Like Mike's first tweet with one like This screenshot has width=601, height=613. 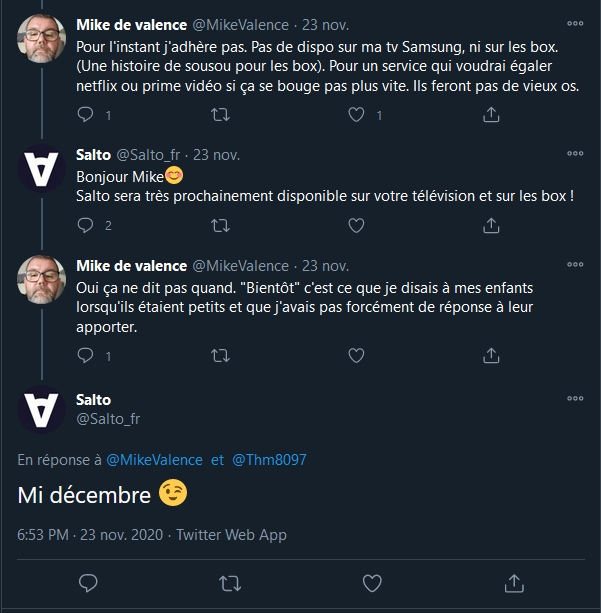pos(356,115)
